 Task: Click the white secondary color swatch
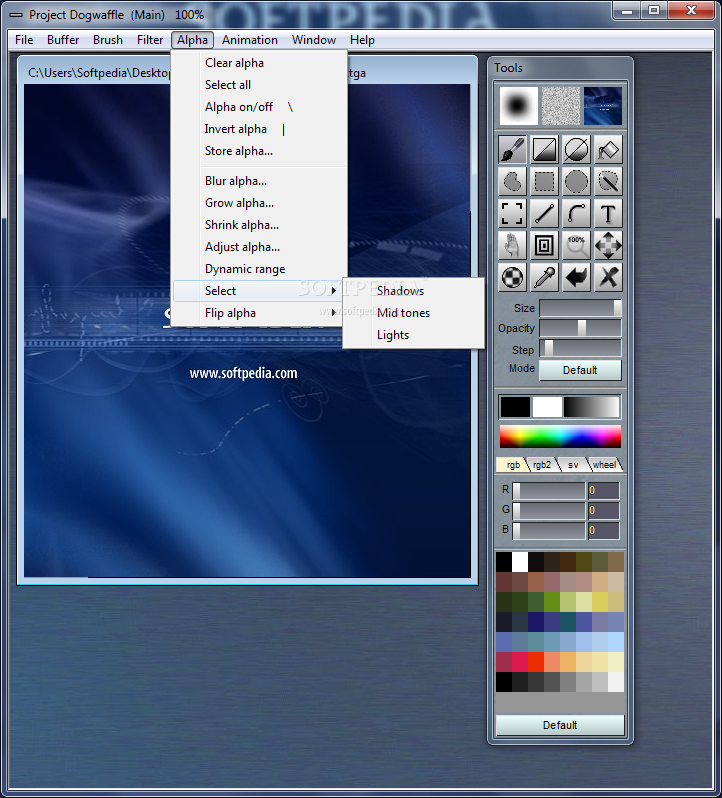tap(547, 407)
